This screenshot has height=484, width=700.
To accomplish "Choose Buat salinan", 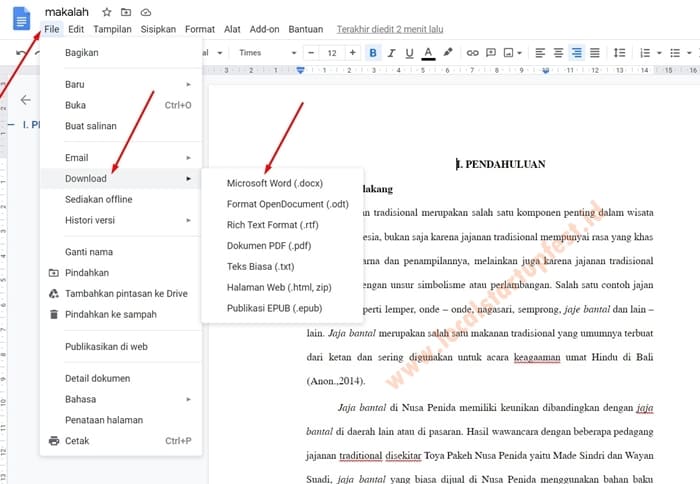I will [x=121, y=126].
